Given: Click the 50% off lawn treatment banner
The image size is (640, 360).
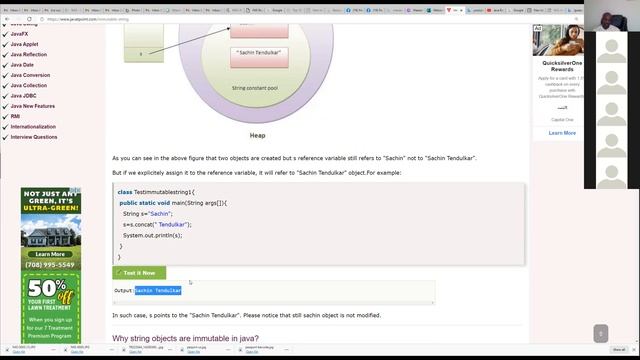Looking at the screenshot, I should tap(51, 294).
